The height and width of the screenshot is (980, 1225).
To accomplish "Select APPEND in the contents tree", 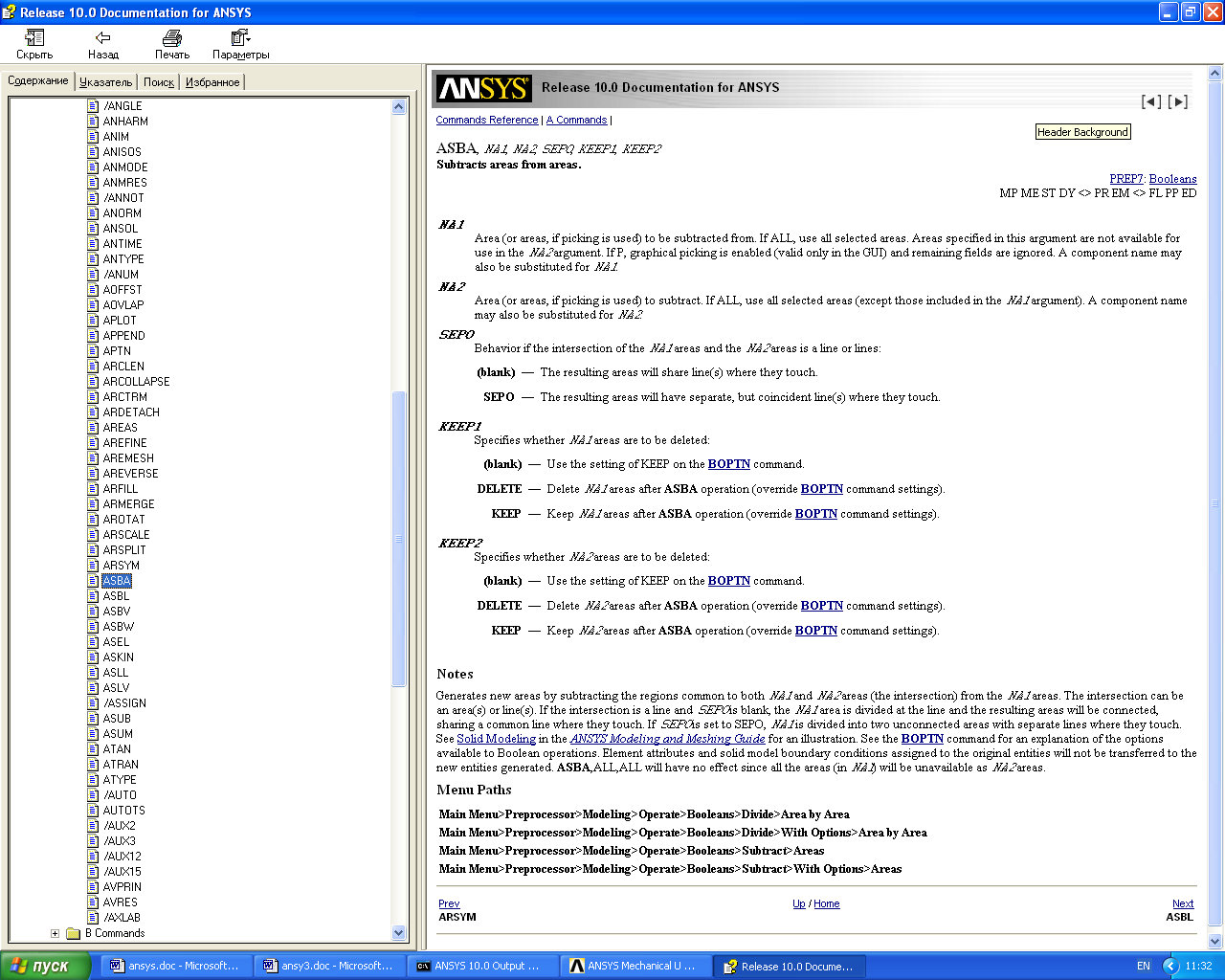I will click(x=124, y=336).
